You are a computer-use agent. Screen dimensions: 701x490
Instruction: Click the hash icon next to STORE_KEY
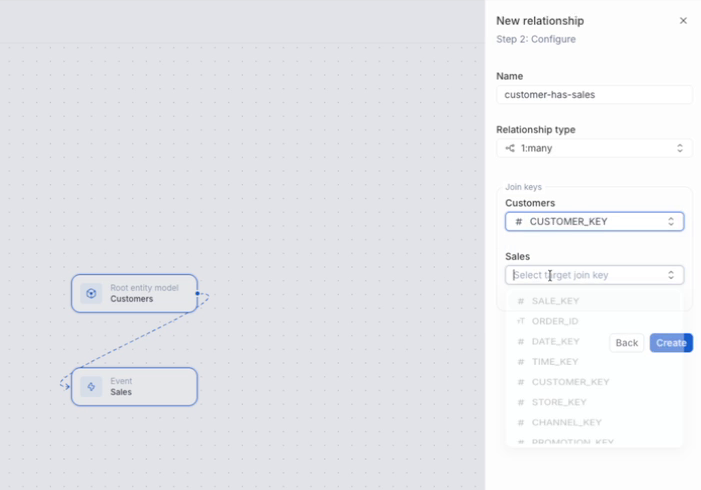(521, 402)
